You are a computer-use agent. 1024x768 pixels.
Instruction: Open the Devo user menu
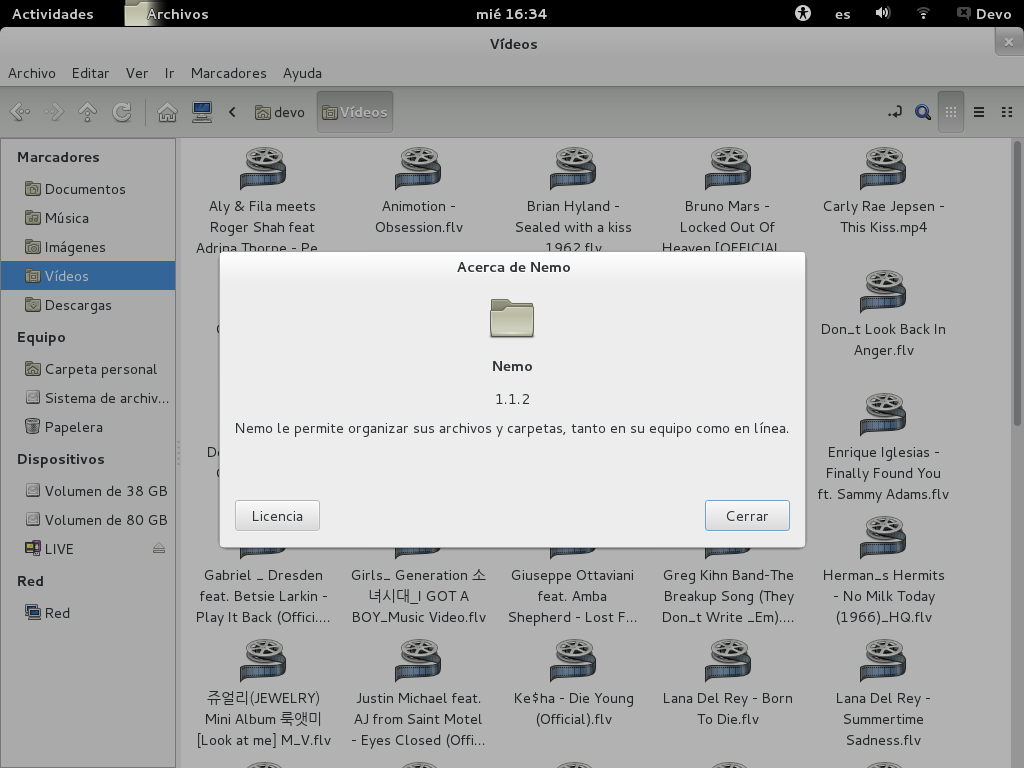984,14
